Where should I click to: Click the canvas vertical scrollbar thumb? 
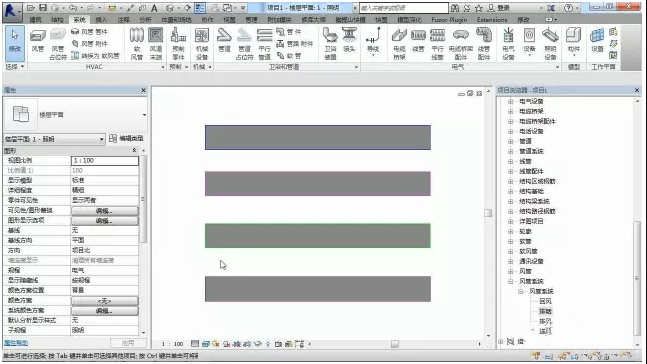click(488, 213)
